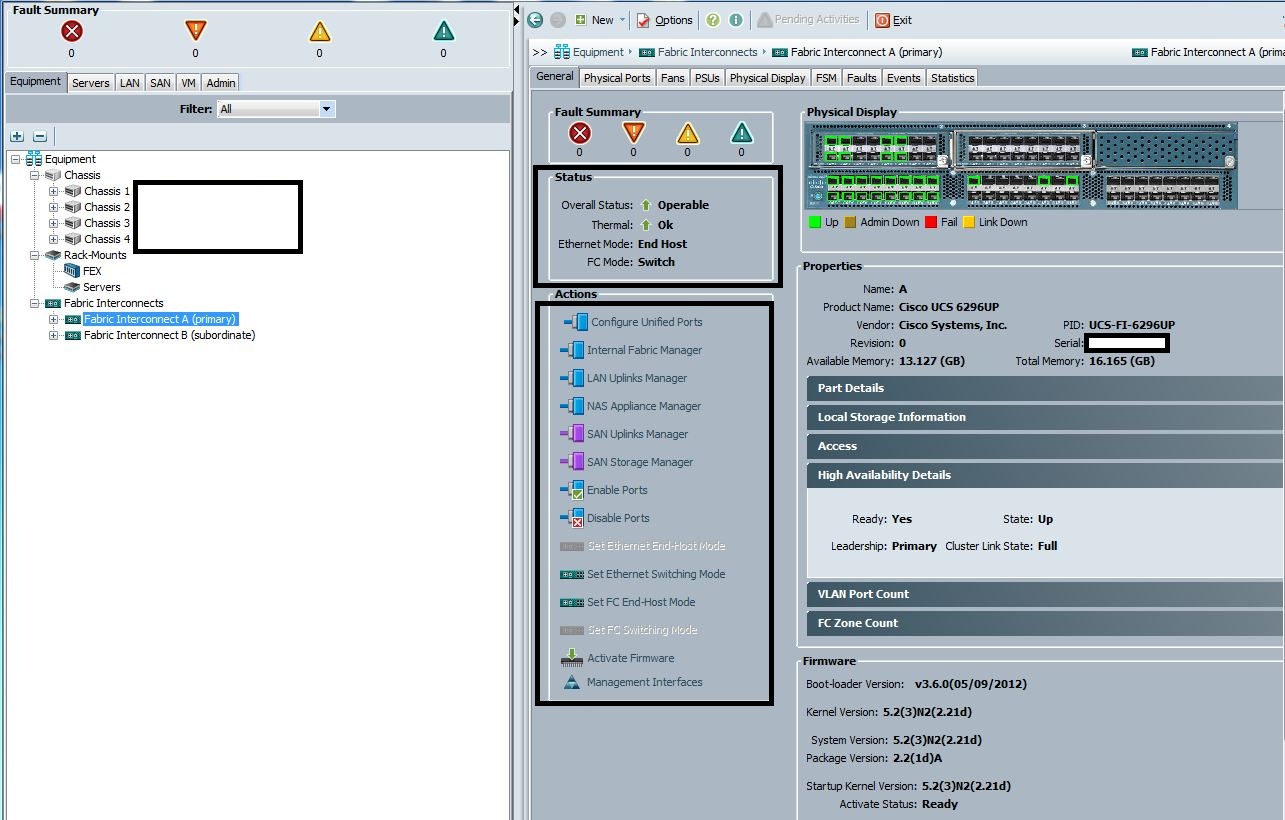Screen dimensions: 1285x820
Task: Collapse the Rack-Mounts tree node
Action: point(35,255)
